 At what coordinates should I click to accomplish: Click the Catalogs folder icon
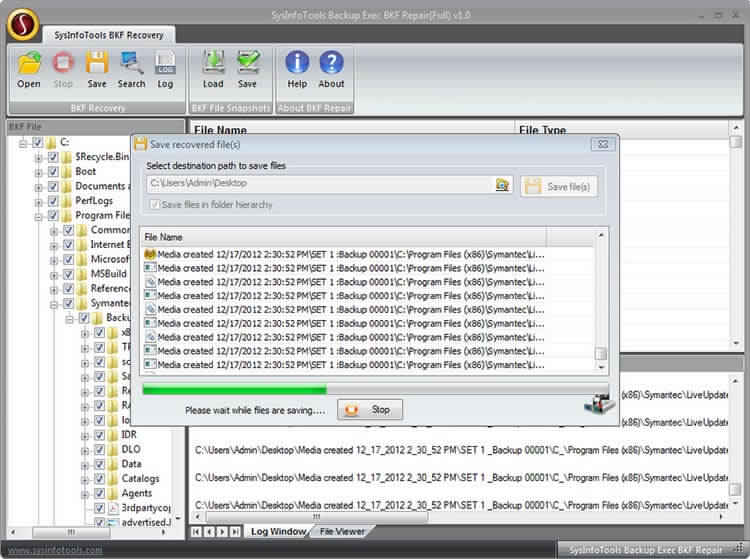(x=113, y=479)
